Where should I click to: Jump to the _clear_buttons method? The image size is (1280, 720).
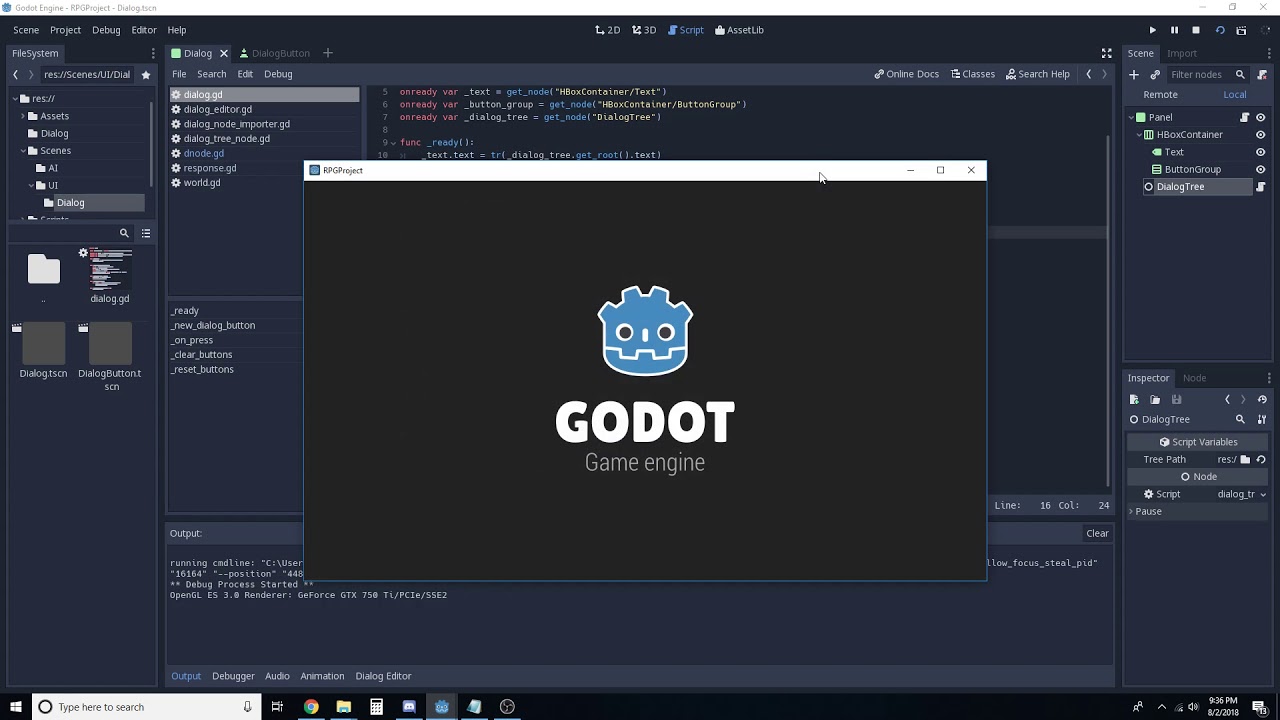tap(202, 354)
